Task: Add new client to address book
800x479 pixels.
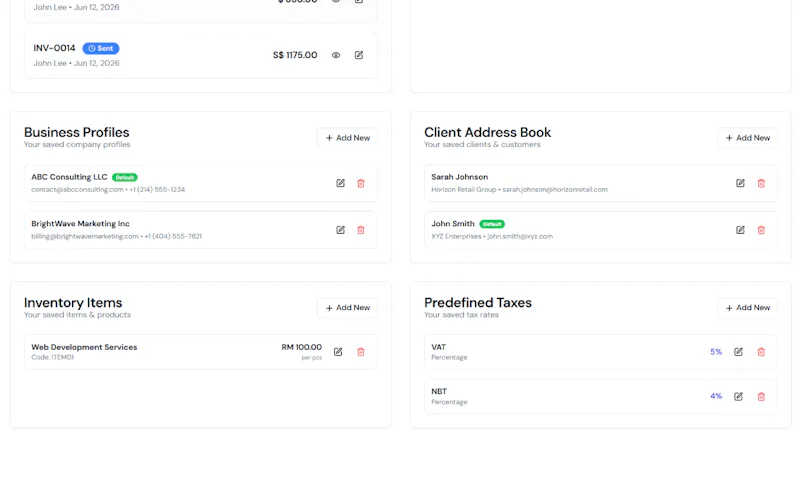Action: point(747,138)
